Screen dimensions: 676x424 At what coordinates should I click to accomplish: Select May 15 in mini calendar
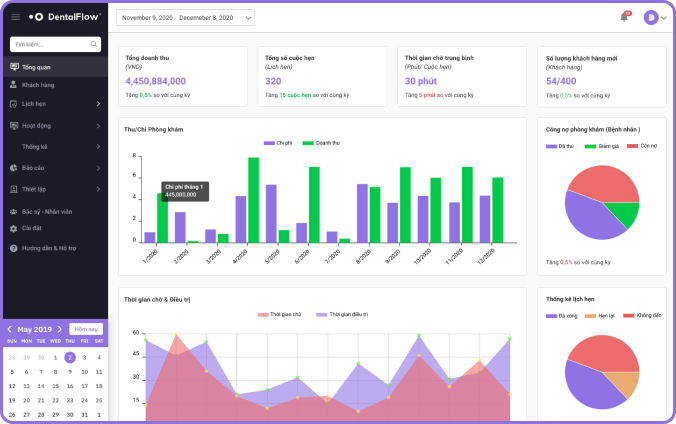point(55,386)
